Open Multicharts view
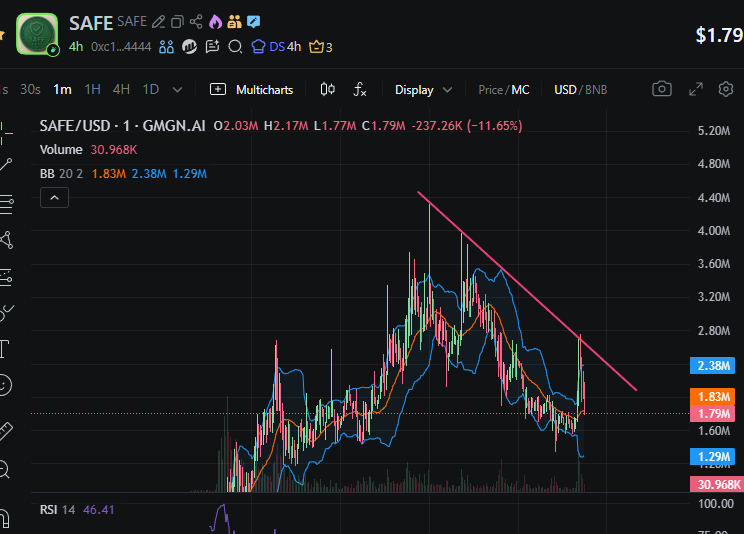This screenshot has height=534, width=744. pos(252,89)
